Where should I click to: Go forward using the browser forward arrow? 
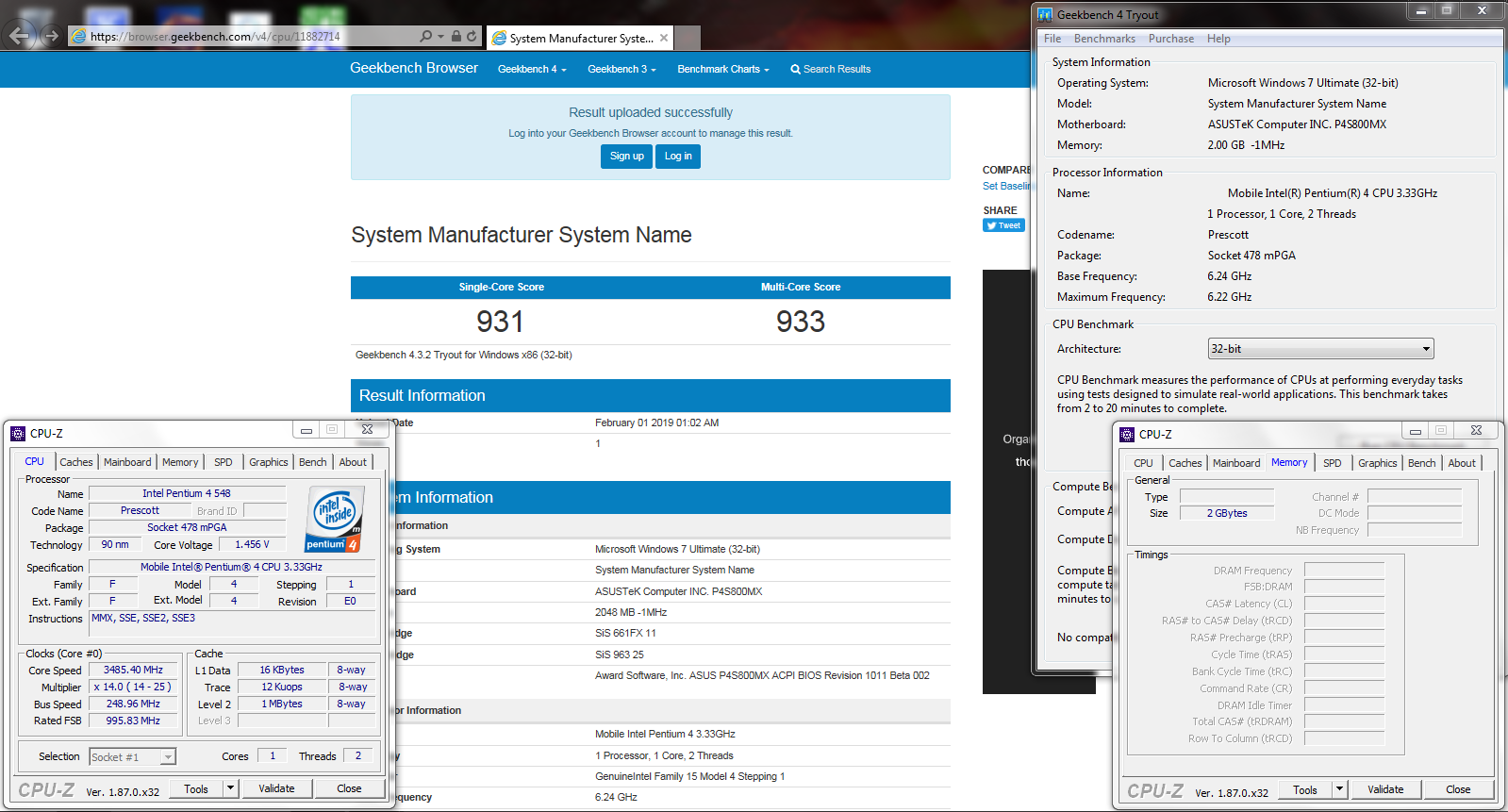tap(52, 37)
